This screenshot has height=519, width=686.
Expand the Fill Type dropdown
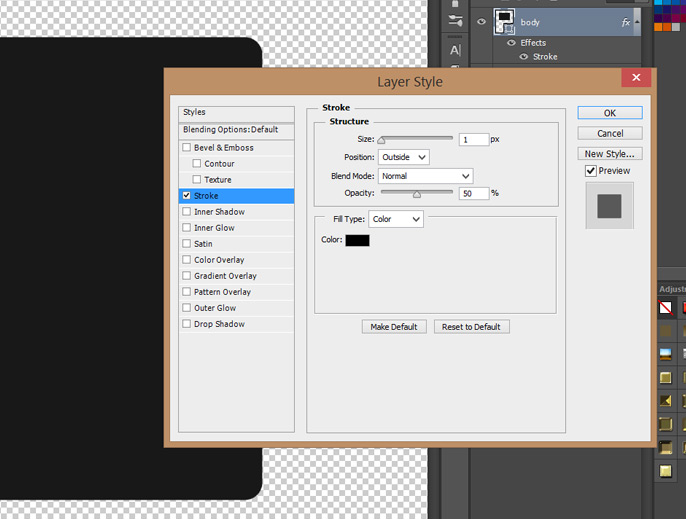coord(396,219)
